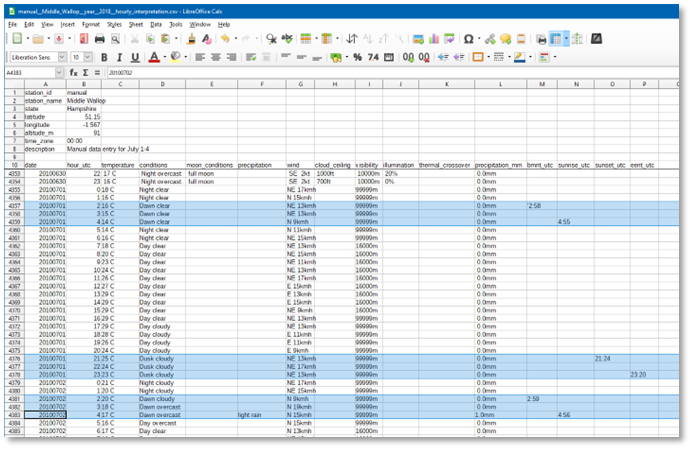The height and width of the screenshot is (449, 691).
Task: Open the font size dropdown
Action: (x=90, y=57)
